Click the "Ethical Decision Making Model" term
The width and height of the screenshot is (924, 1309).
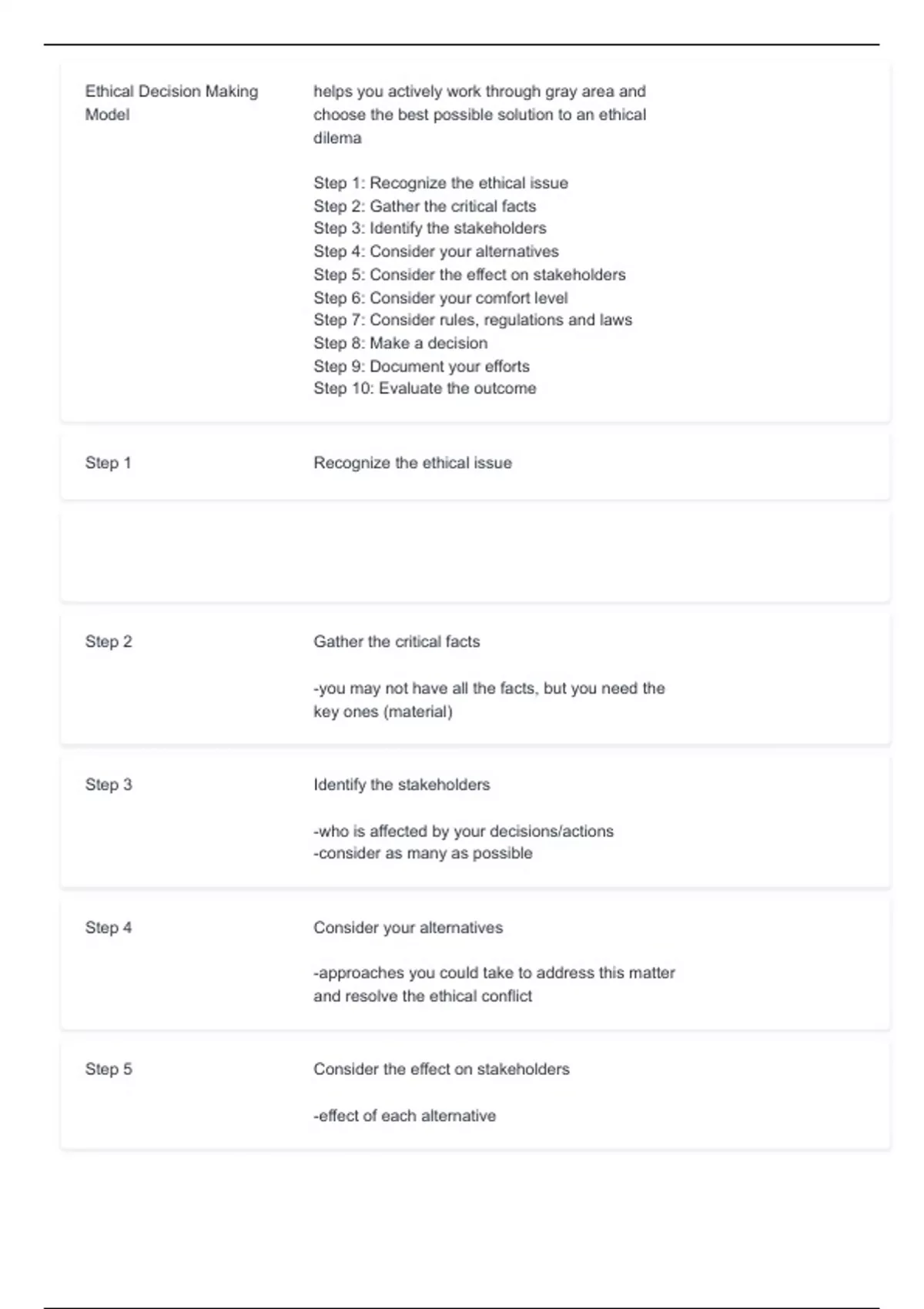pyautogui.click(x=171, y=102)
